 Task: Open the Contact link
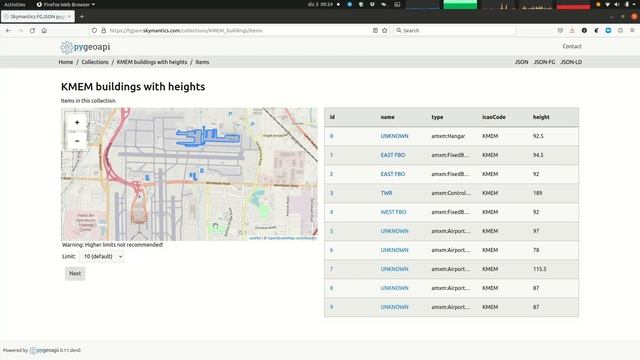572,47
